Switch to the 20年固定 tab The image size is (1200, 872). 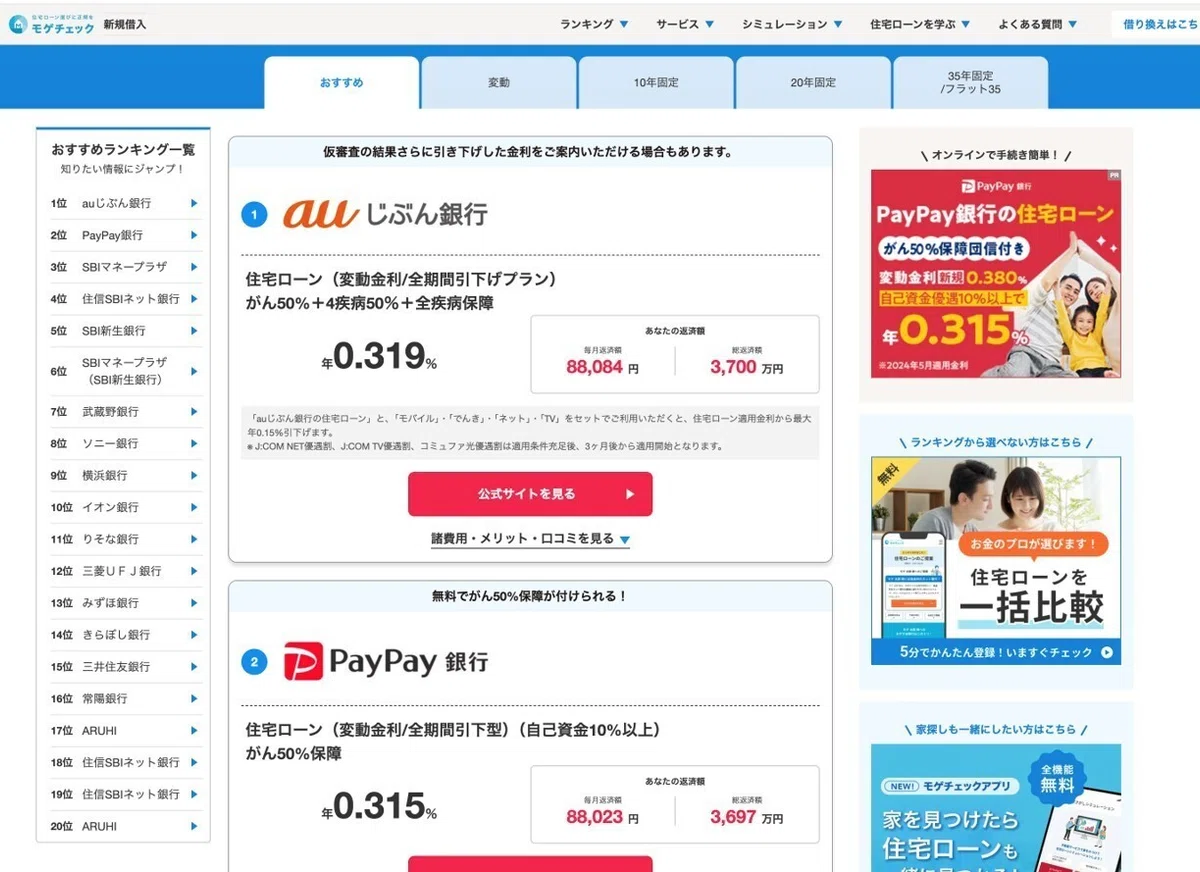[x=813, y=83]
